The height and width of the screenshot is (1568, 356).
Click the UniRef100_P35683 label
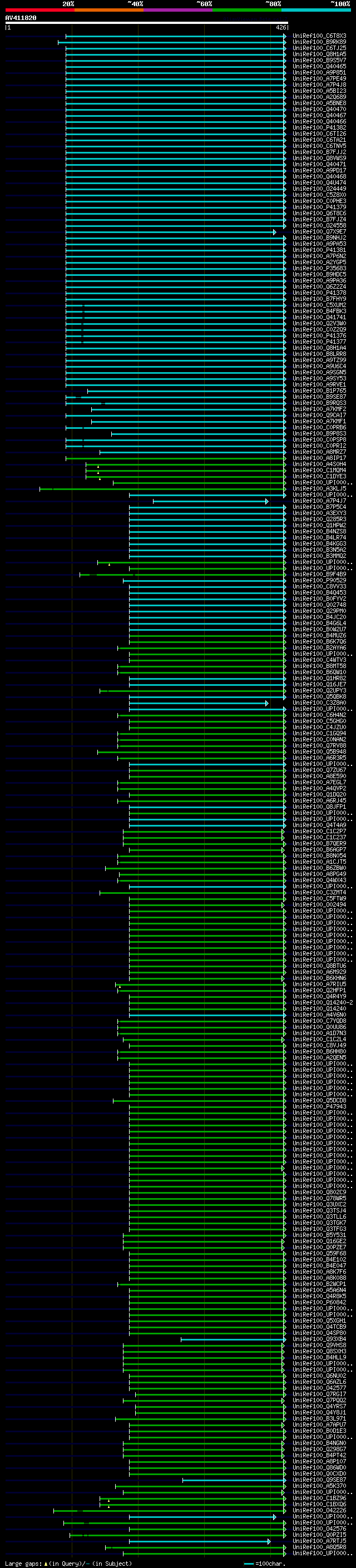point(319,269)
